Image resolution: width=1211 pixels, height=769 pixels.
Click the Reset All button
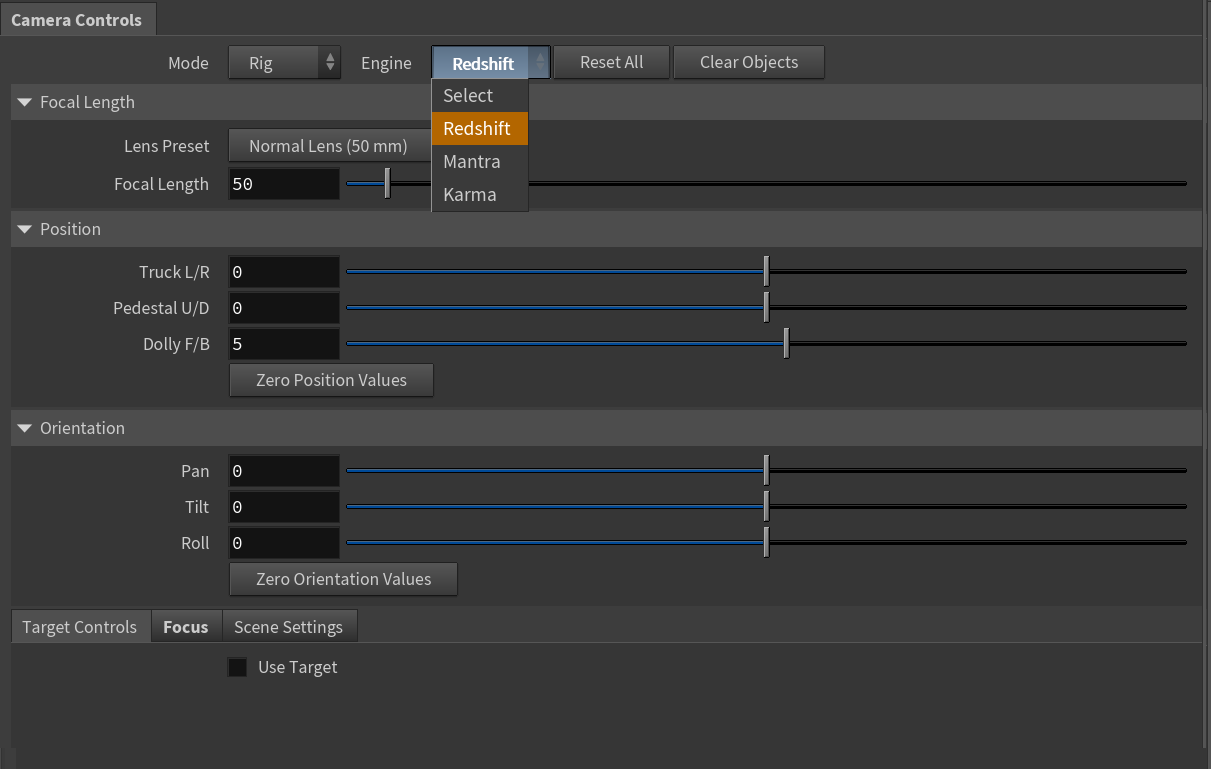(612, 62)
